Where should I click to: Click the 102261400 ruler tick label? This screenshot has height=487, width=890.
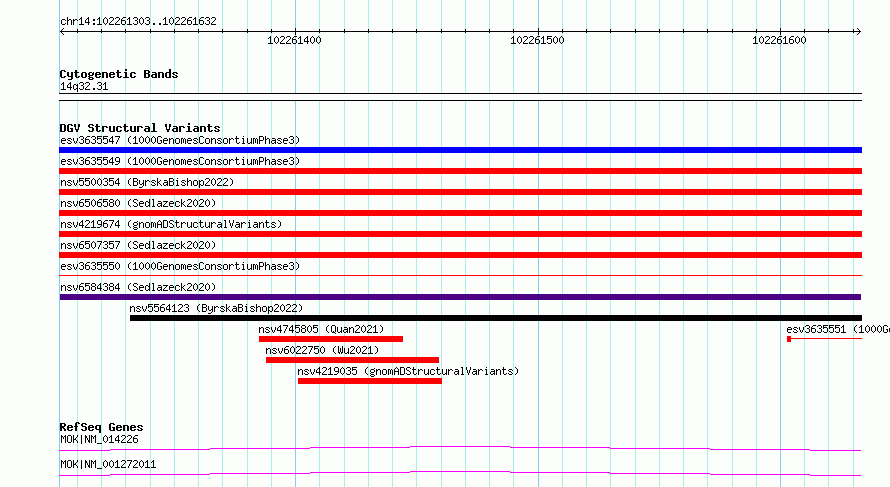click(x=294, y=40)
